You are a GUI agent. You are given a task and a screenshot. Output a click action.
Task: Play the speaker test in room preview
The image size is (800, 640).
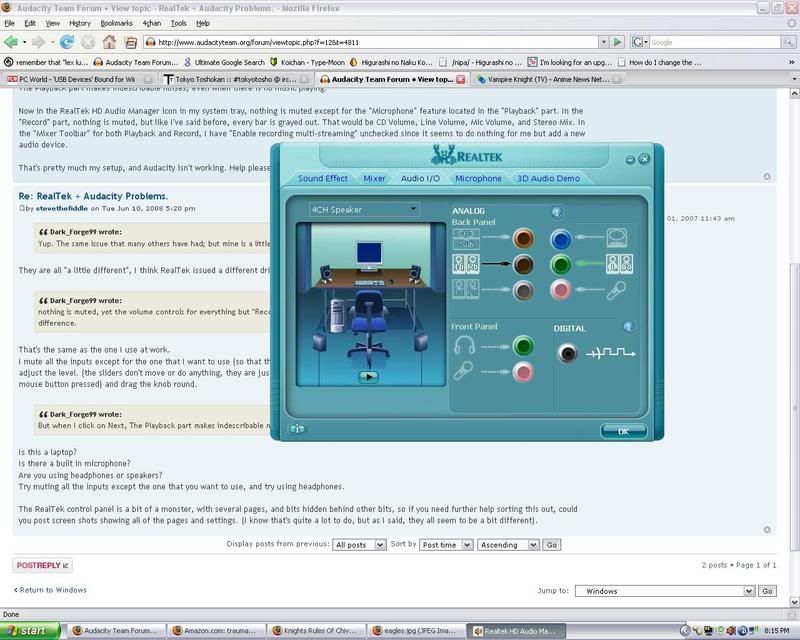[368, 377]
